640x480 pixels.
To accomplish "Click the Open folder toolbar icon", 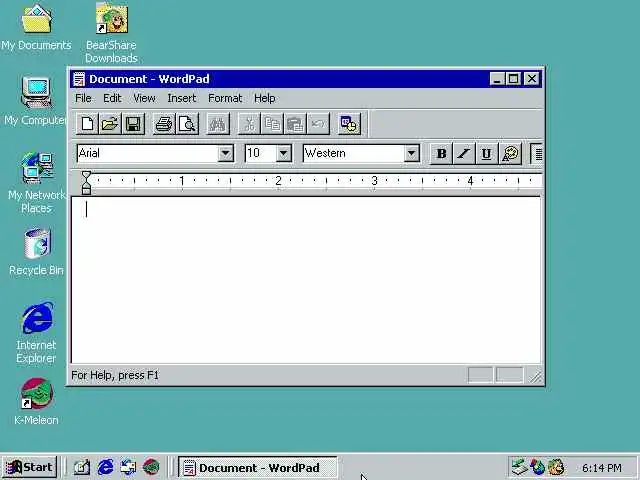I will pyautogui.click(x=110, y=124).
